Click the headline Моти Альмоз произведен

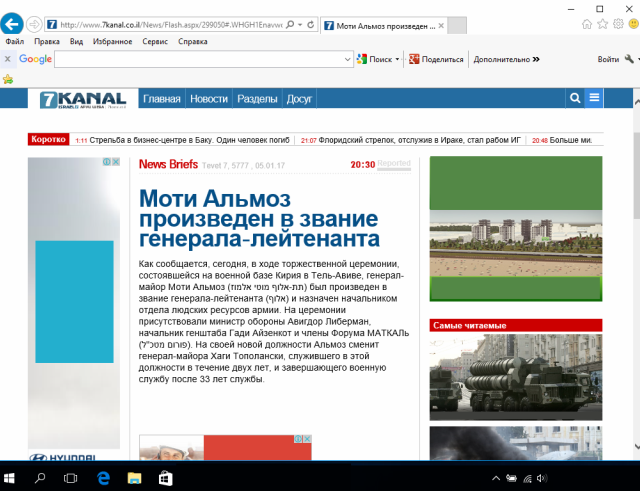pyautogui.click(x=259, y=218)
